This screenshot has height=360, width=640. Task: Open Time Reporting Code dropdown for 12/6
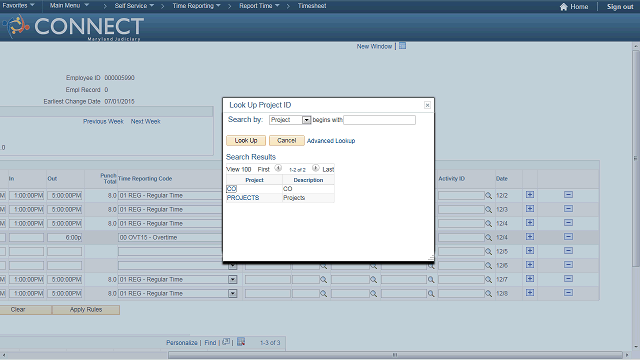(x=233, y=266)
